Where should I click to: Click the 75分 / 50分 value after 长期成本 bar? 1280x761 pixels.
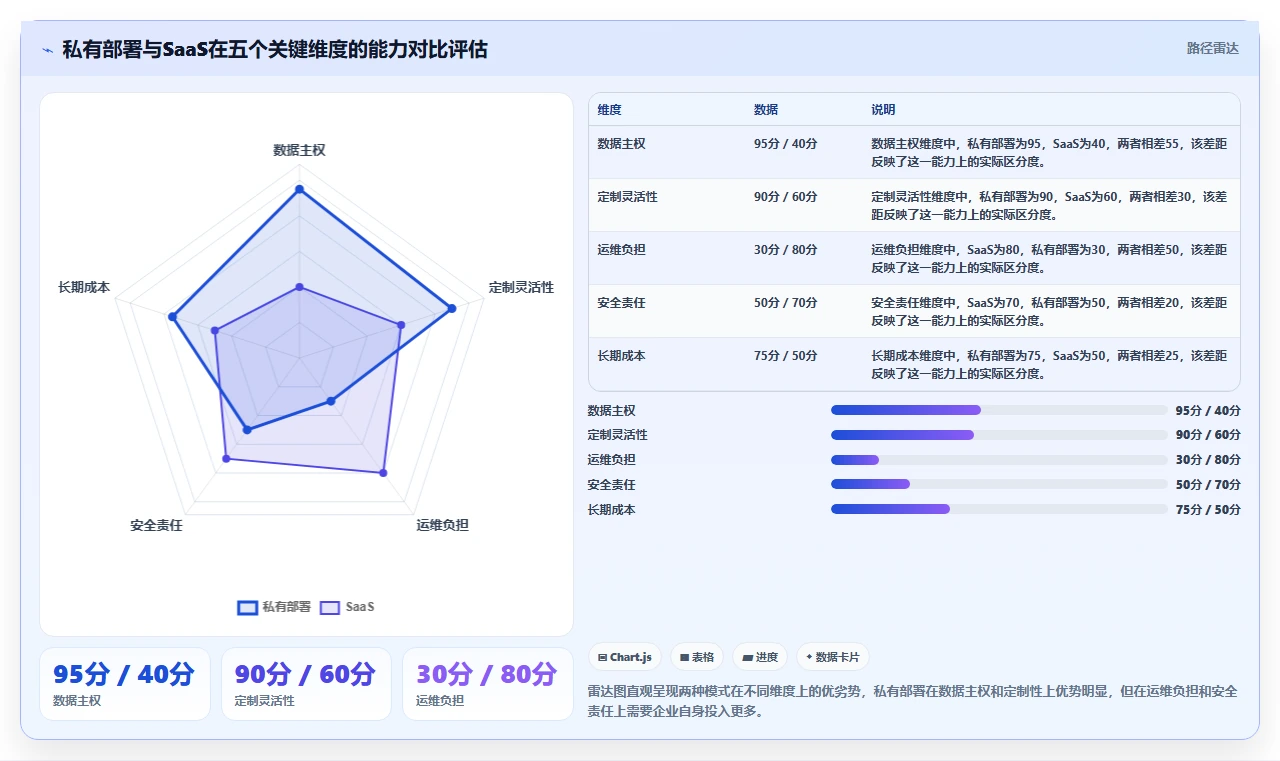tap(1208, 510)
